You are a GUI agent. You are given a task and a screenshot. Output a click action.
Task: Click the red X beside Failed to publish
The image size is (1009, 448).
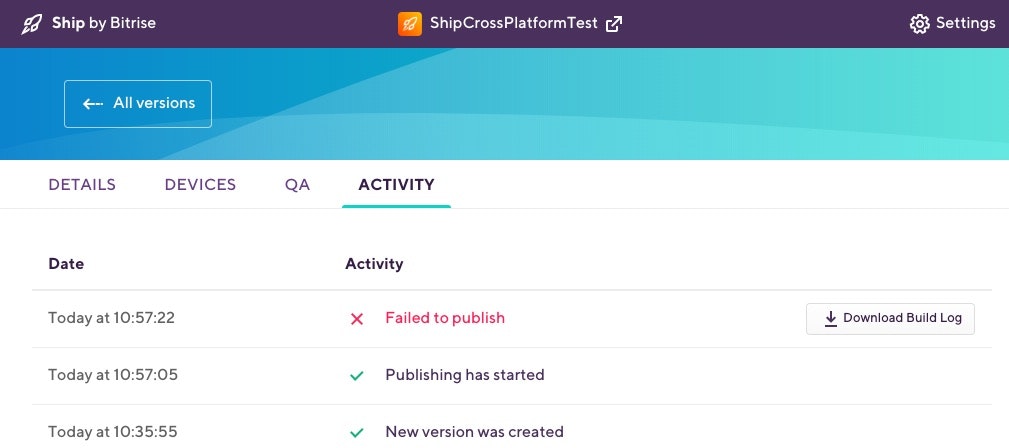tap(356, 319)
